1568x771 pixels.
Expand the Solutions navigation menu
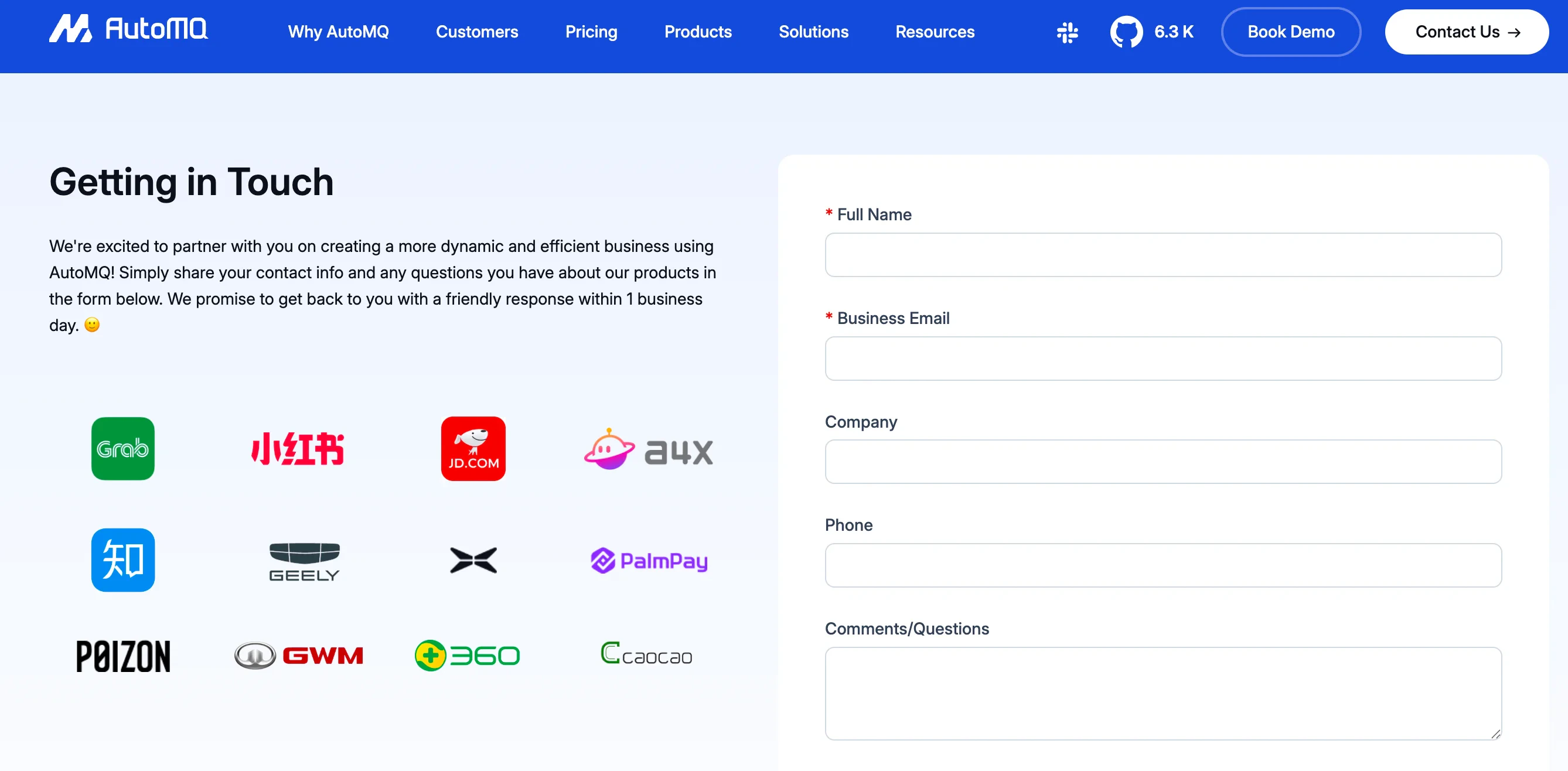click(813, 32)
